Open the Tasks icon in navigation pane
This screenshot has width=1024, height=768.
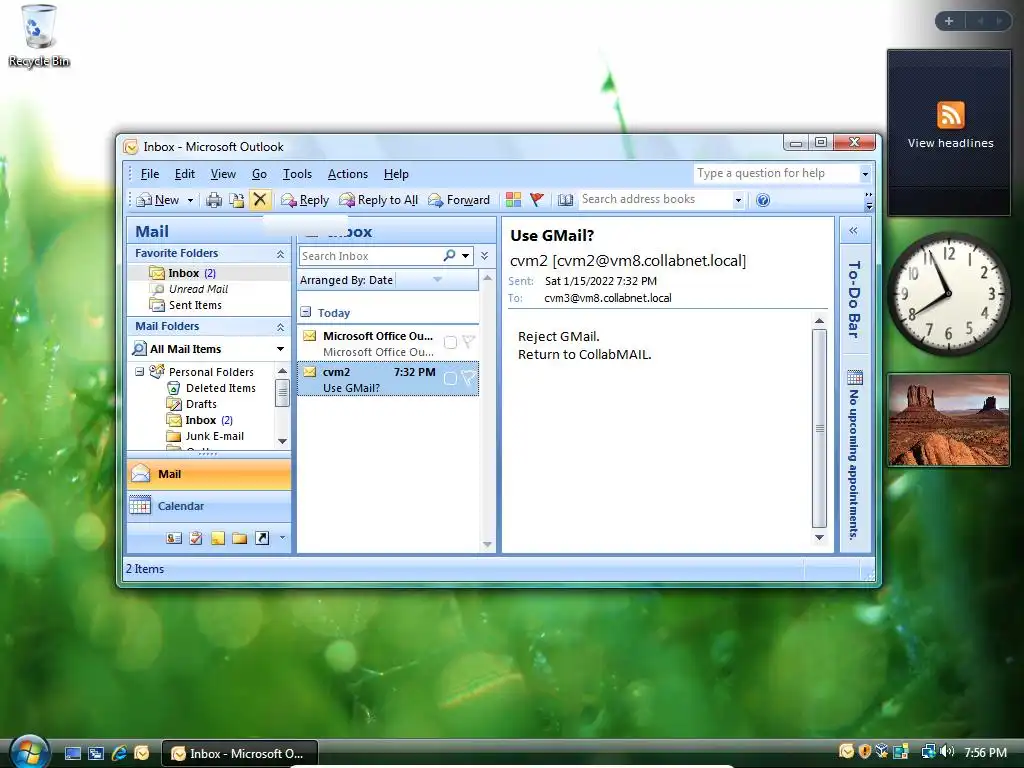(196, 538)
